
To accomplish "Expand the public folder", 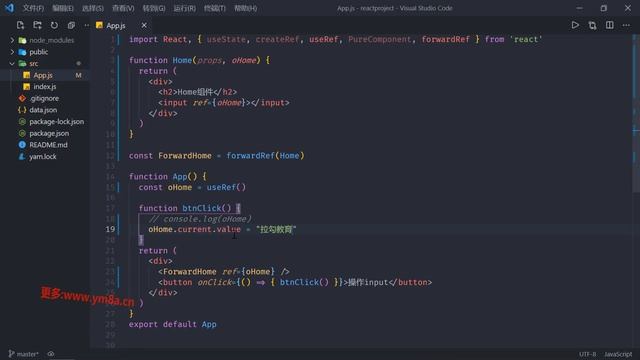I will 12,52.
